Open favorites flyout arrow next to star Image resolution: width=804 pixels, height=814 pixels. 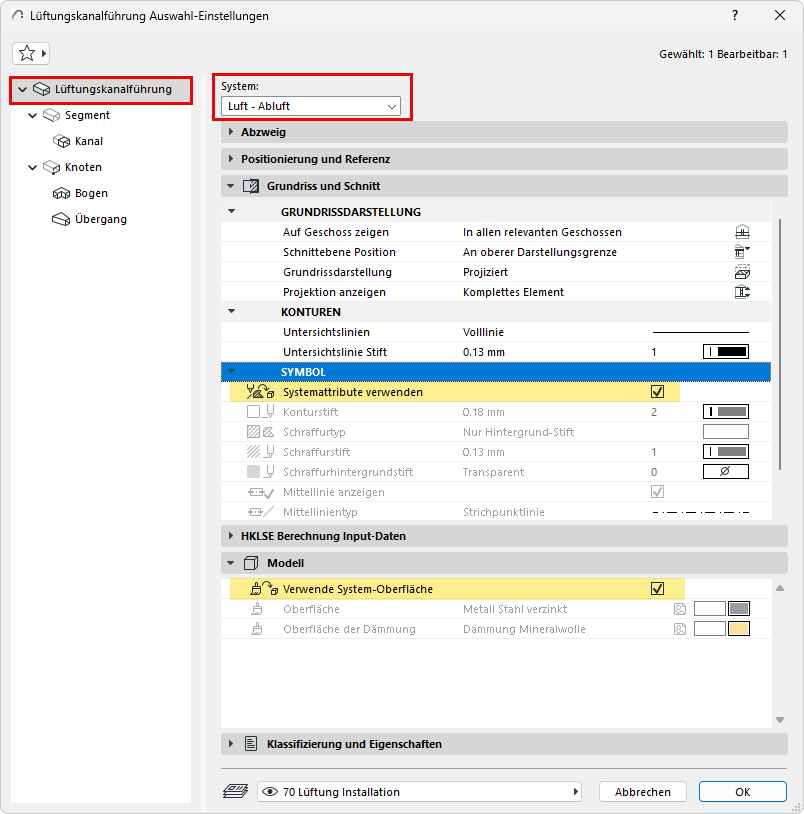(x=44, y=53)
